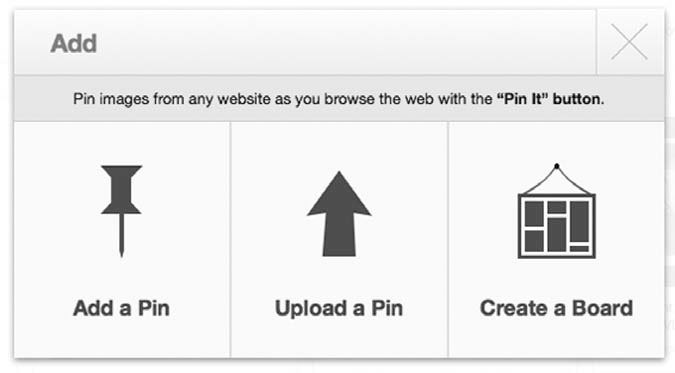Screen dimensions: 675x373
Task: Select the "Create a Board" label
Action: pyautogui.click(x=557, y=308)
